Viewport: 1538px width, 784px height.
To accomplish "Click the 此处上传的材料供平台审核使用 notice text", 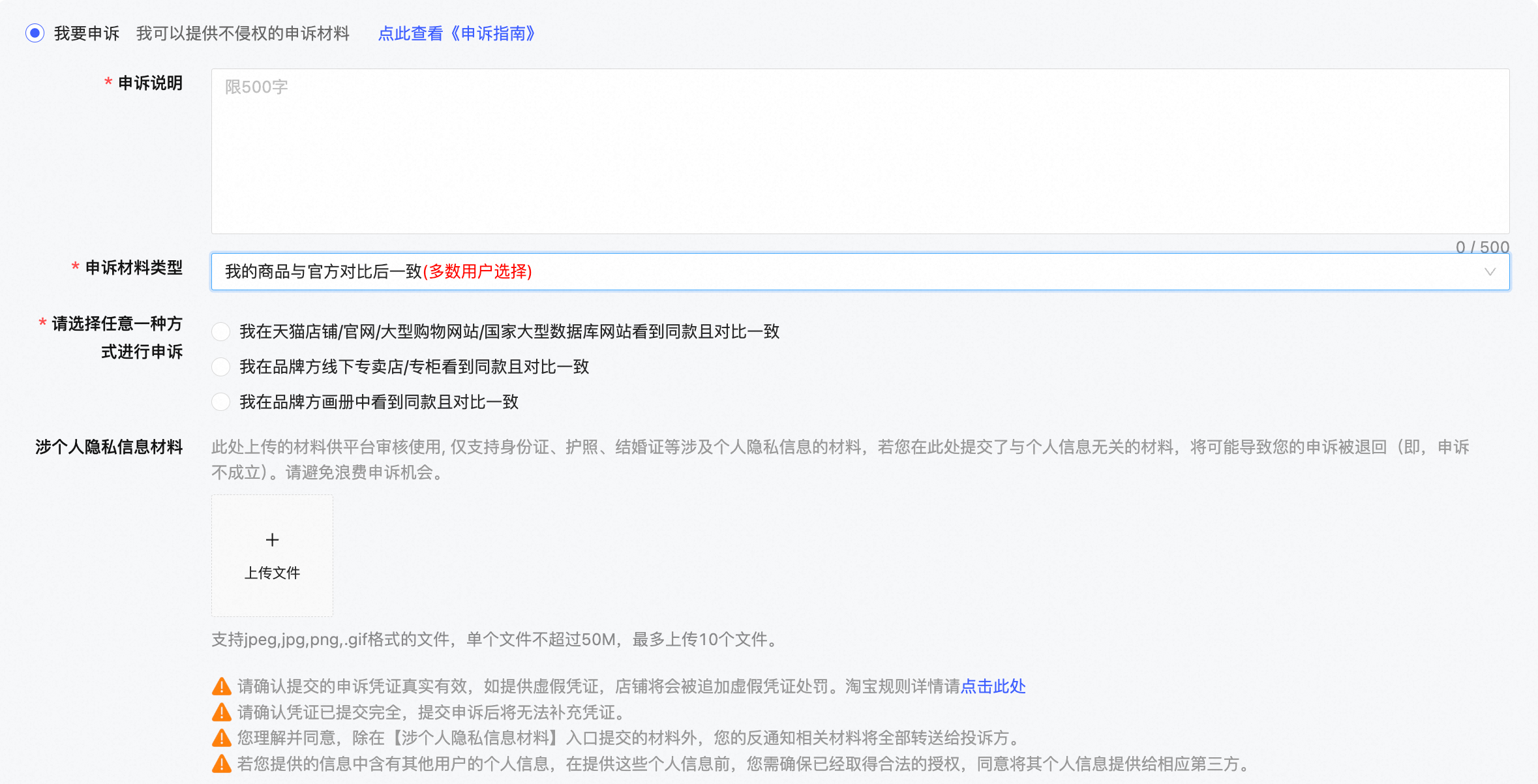I will coord(840,459).
